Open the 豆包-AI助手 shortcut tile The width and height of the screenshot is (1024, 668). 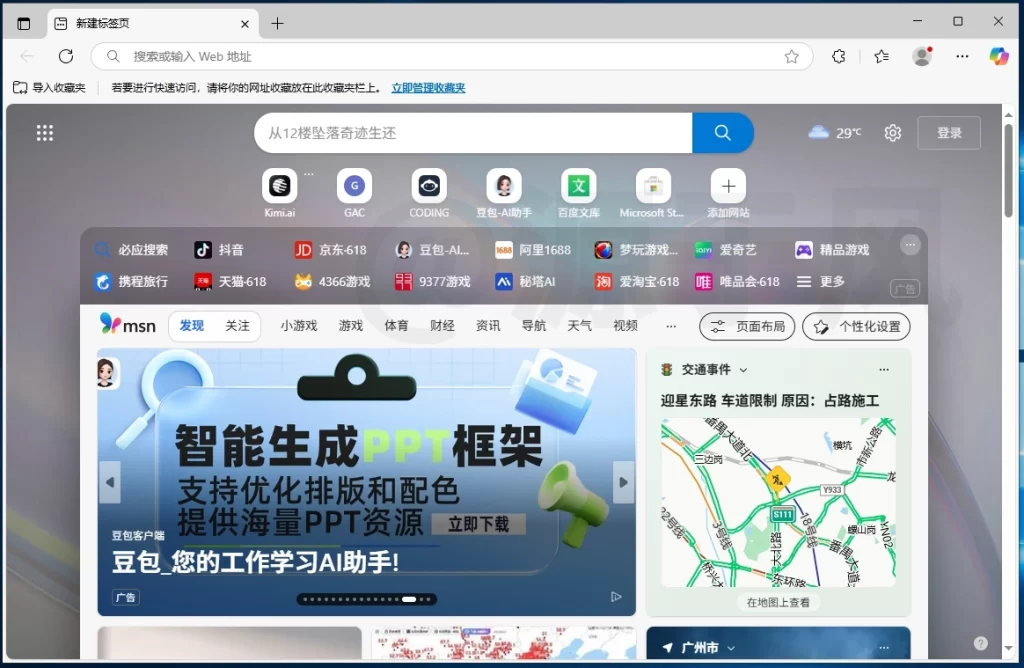504,186
